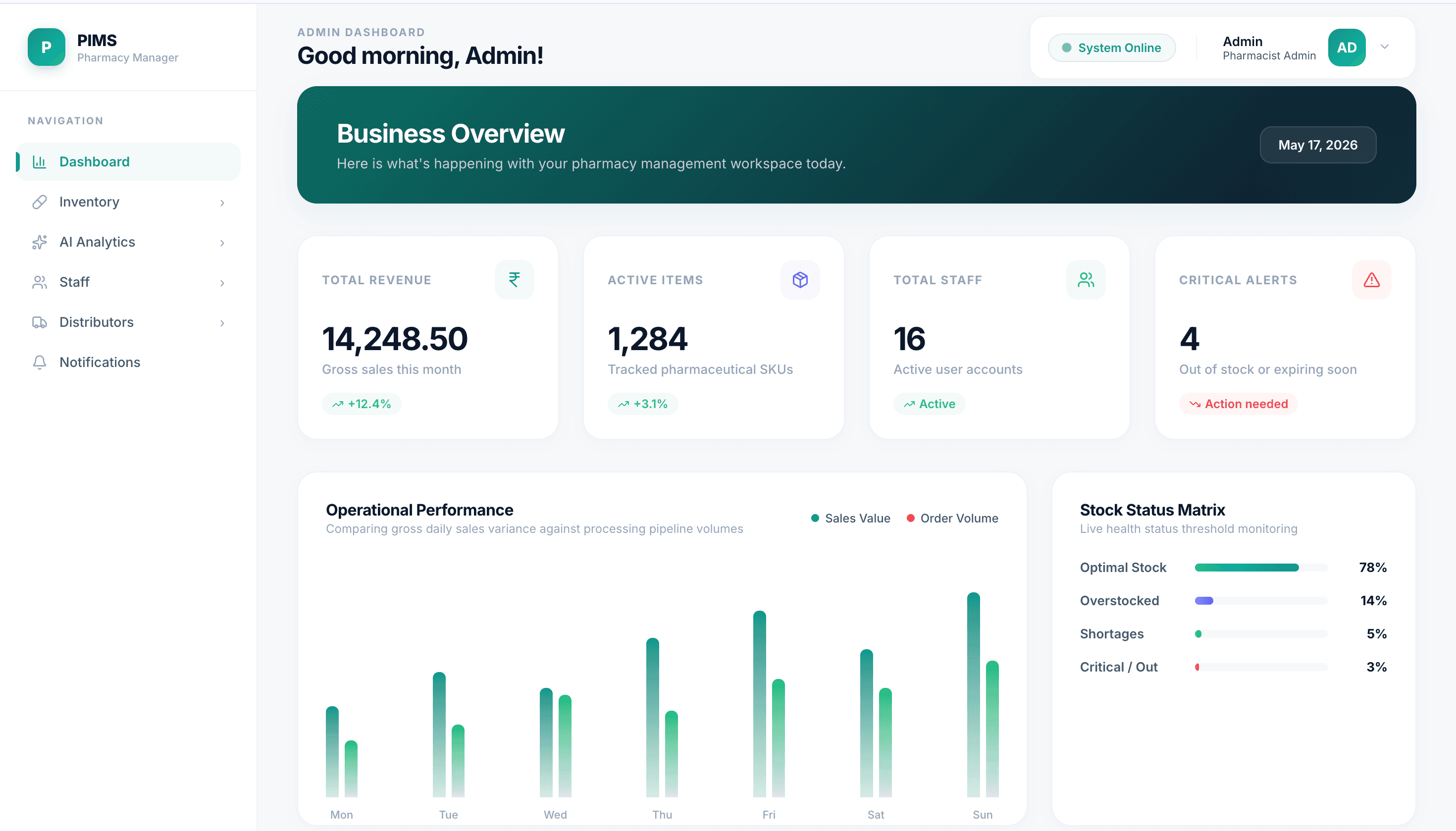Open the Admin profile dropdown arrow
The width and height of the screenshot is (1456, 831).
pos(1384,47)
